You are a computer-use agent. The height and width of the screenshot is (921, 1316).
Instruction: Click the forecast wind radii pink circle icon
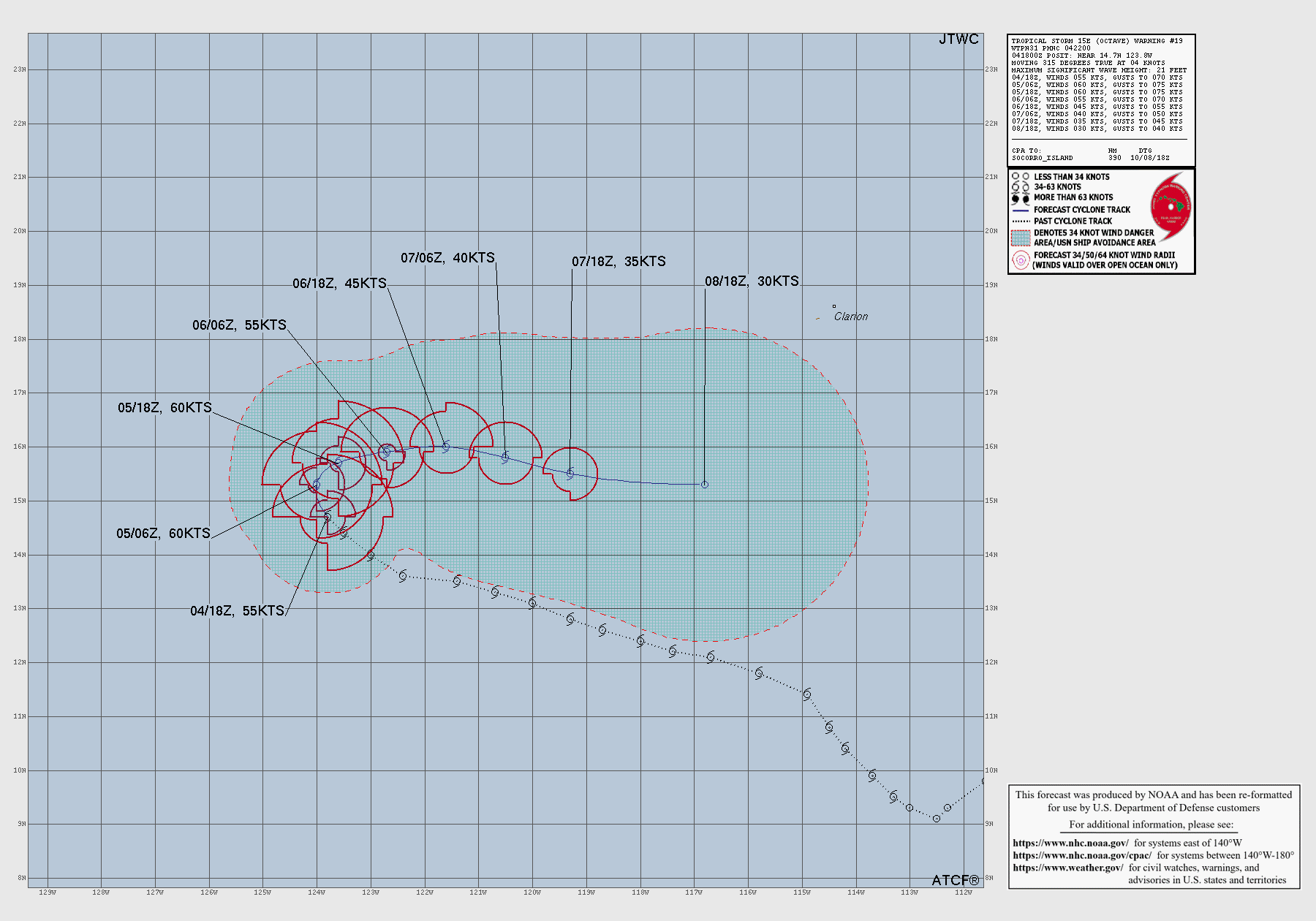point(1021,260)
